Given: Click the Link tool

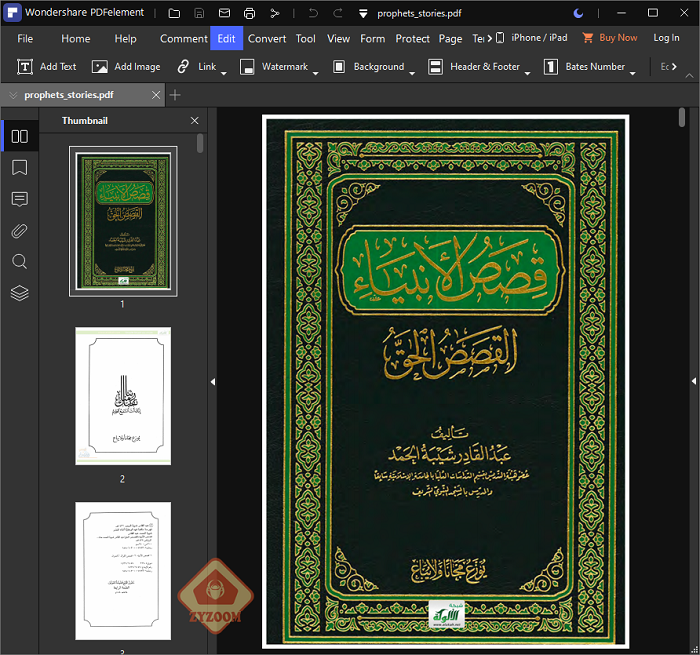Looking at the screenshot, I should (x=197, y=67).
